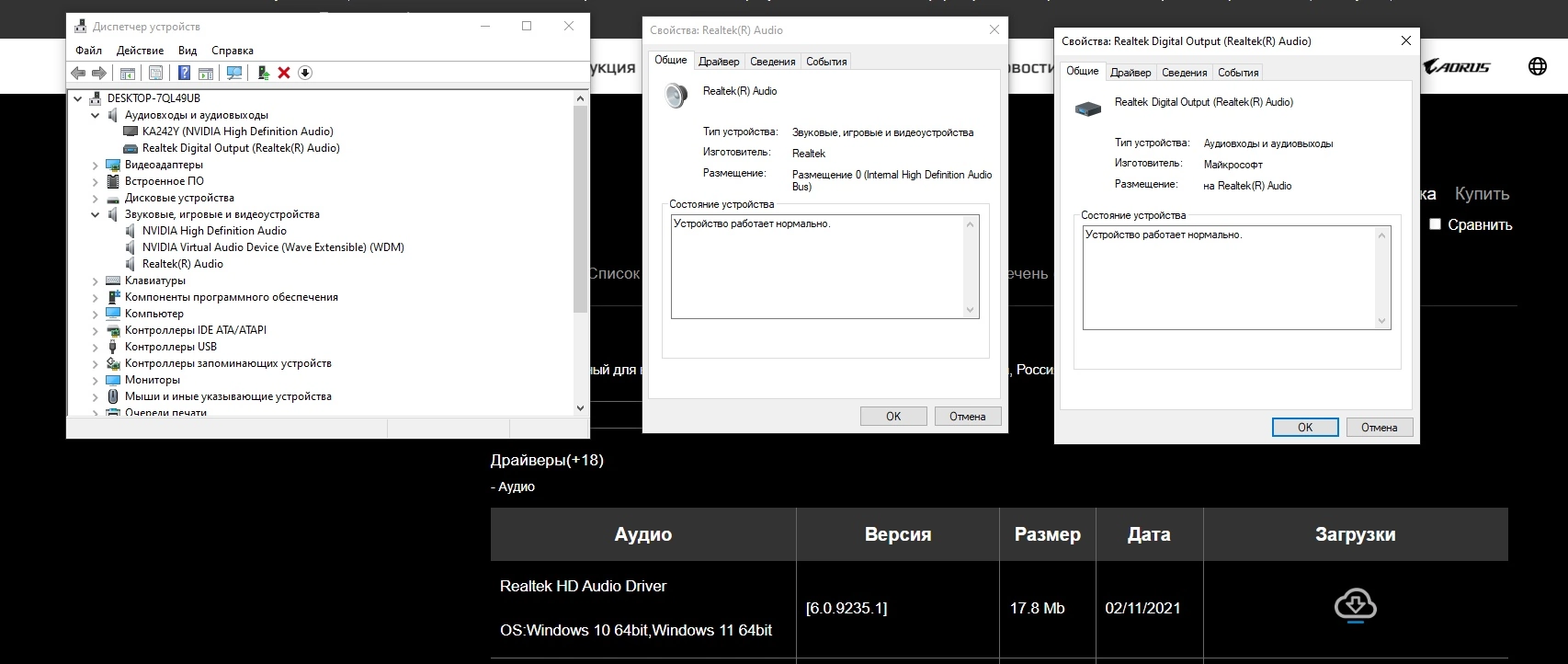Click OK in Realtek(R) Audio properties

893,417
